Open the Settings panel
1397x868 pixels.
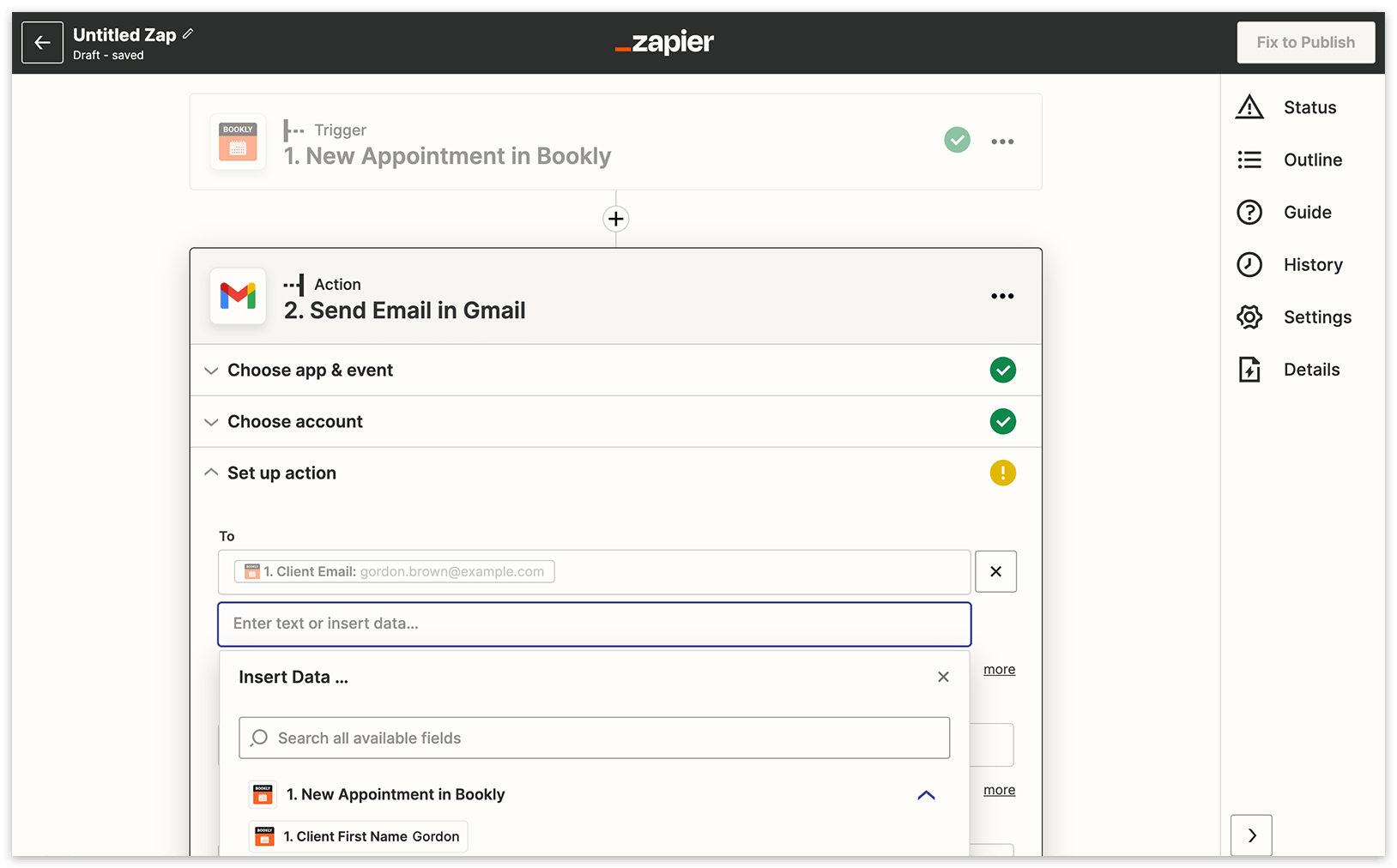pos(1294,316)
